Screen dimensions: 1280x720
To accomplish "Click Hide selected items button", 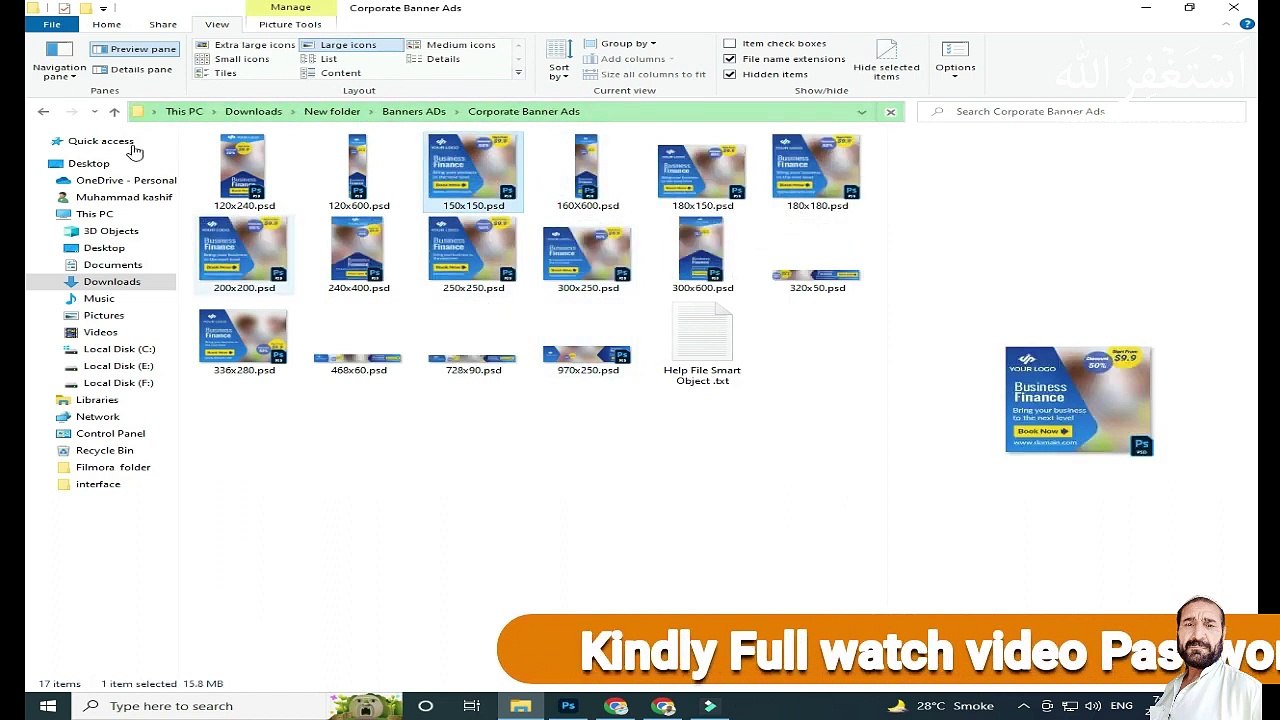I will (x=886, y=61).
